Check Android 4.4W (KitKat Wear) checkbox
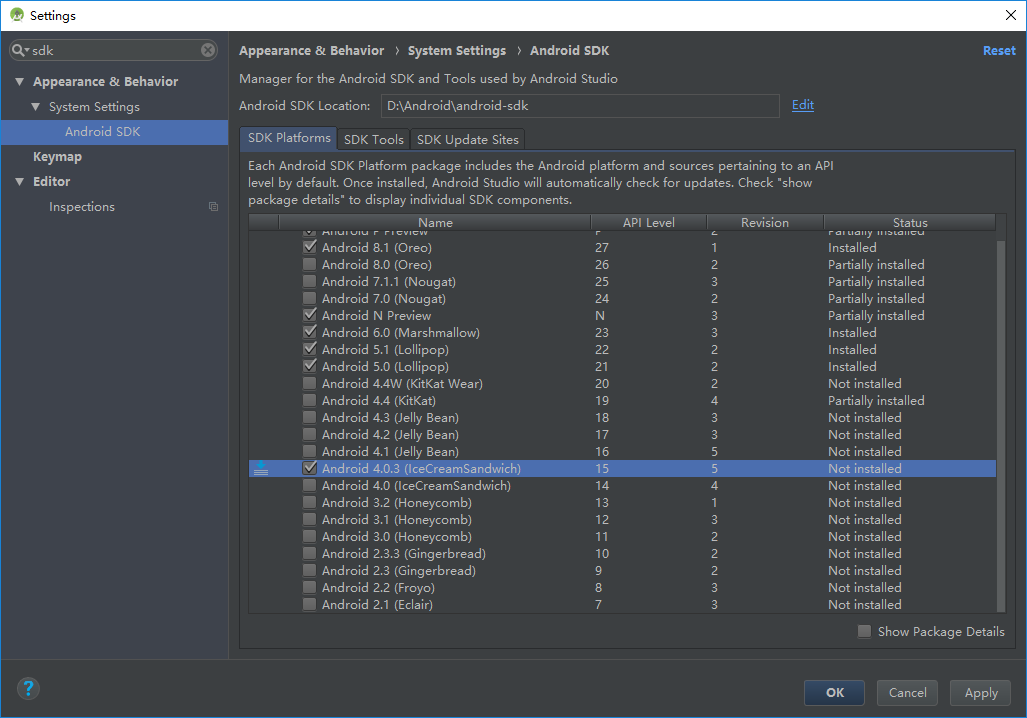Screen dimensions: 1027x718 tap(310, 384)
